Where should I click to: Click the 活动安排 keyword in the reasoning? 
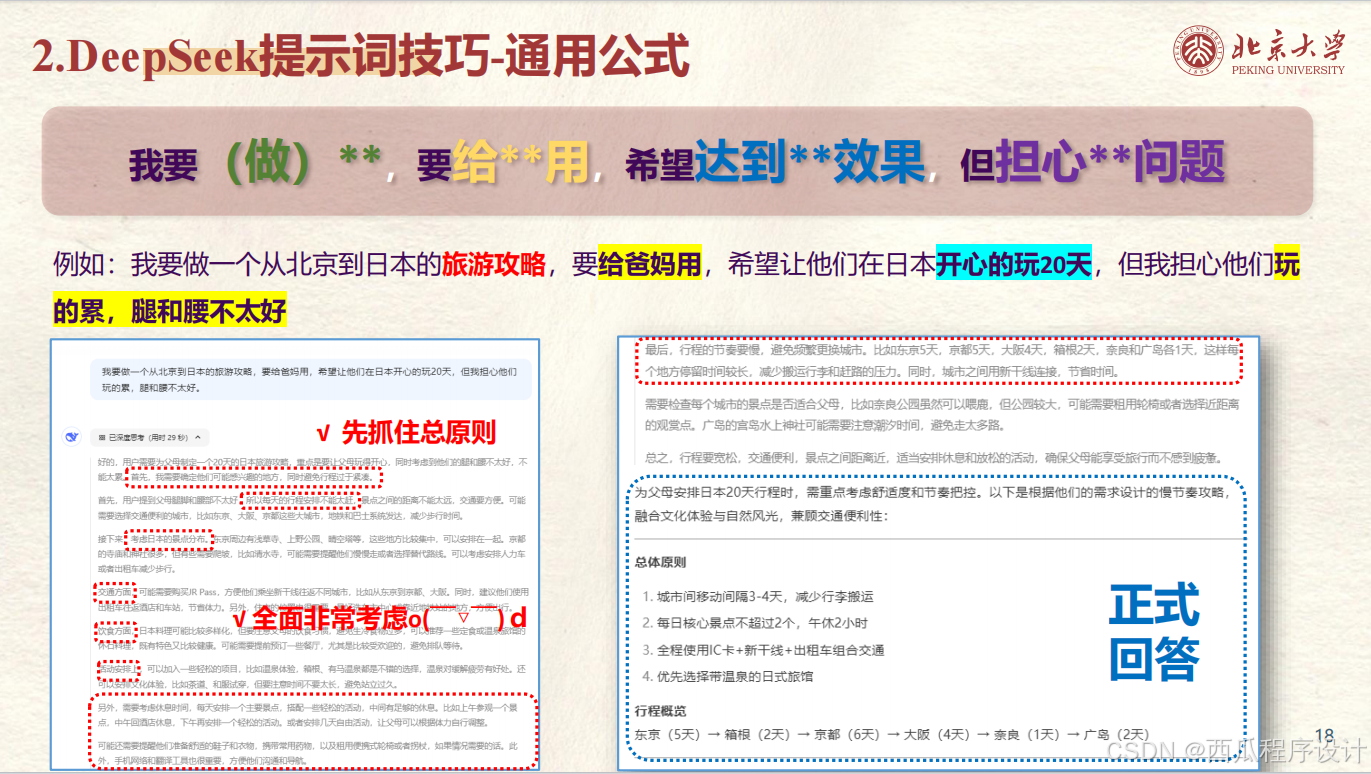point(116,668)
